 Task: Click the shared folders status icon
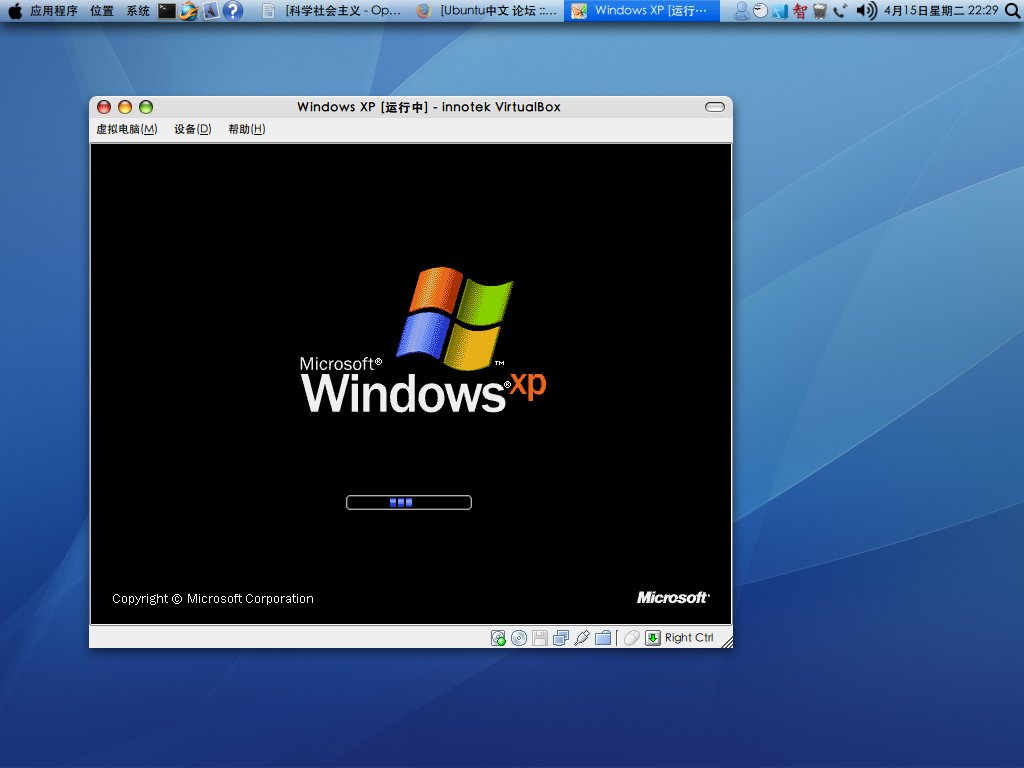[x=603, y=638]
